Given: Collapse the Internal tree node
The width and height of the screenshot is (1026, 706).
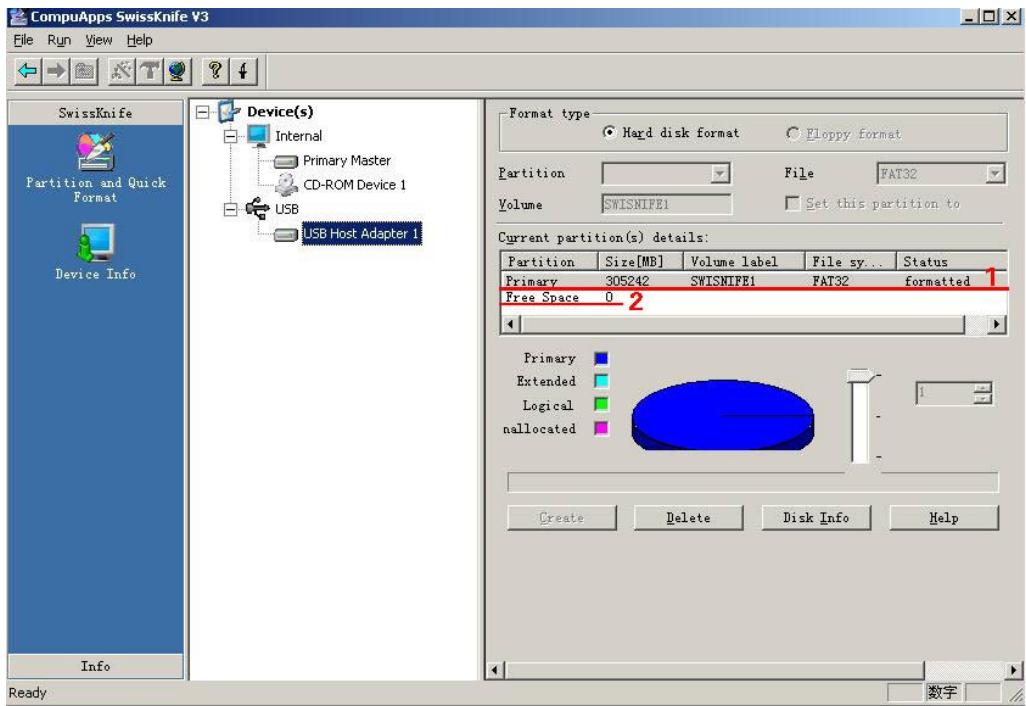Looking at the screenshot, I should (x=230, y=136).
